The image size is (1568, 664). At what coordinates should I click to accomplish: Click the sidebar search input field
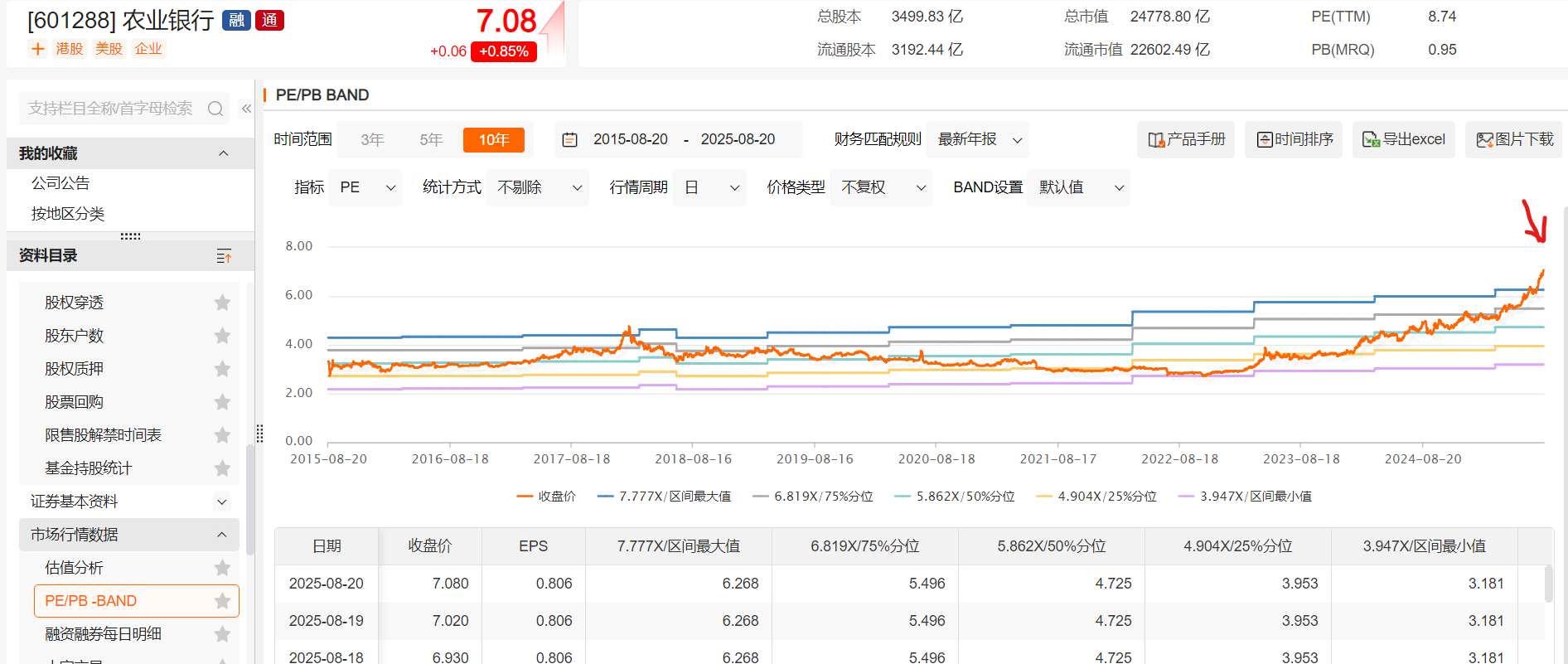(x=110, y=109)
